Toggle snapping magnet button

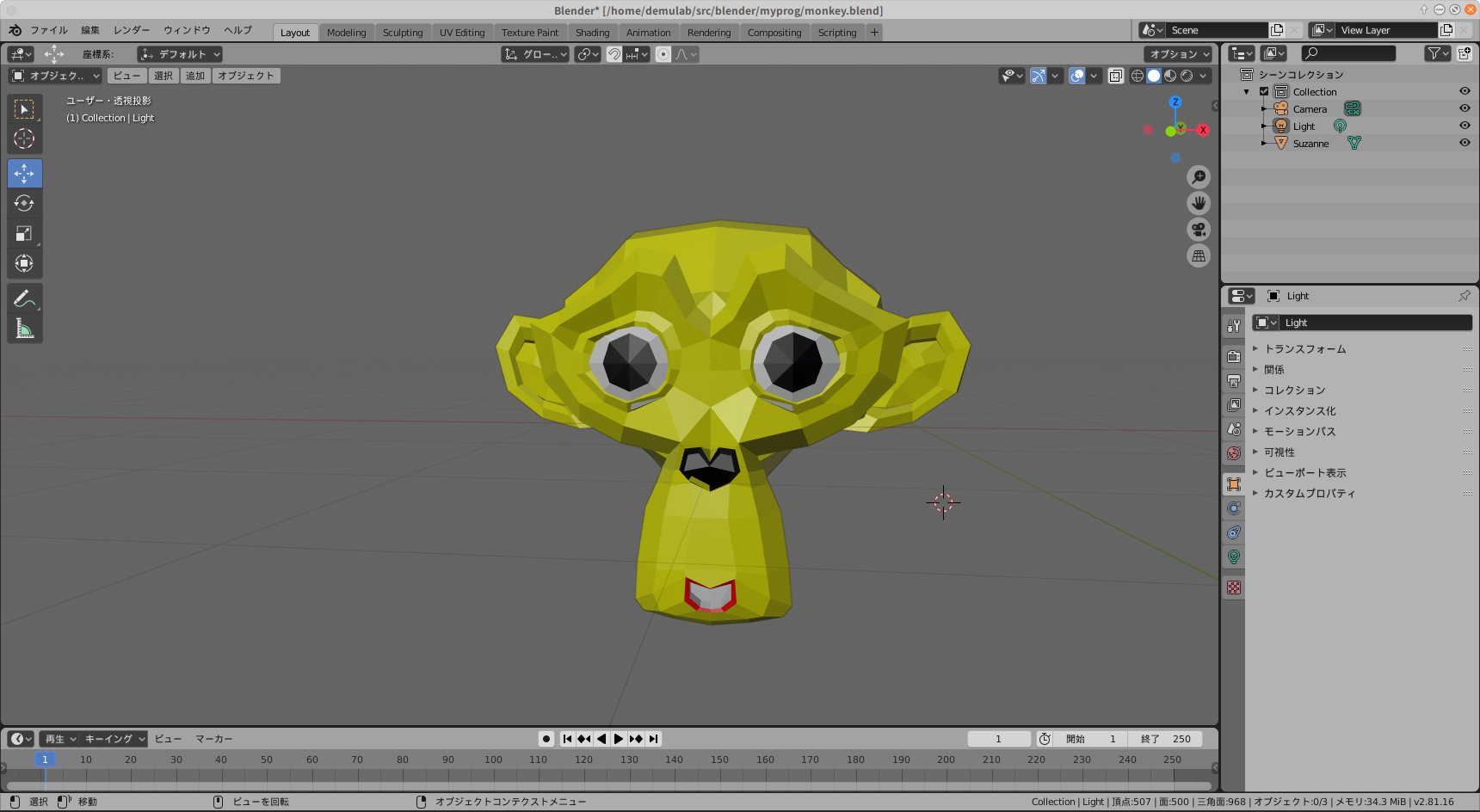614,54
